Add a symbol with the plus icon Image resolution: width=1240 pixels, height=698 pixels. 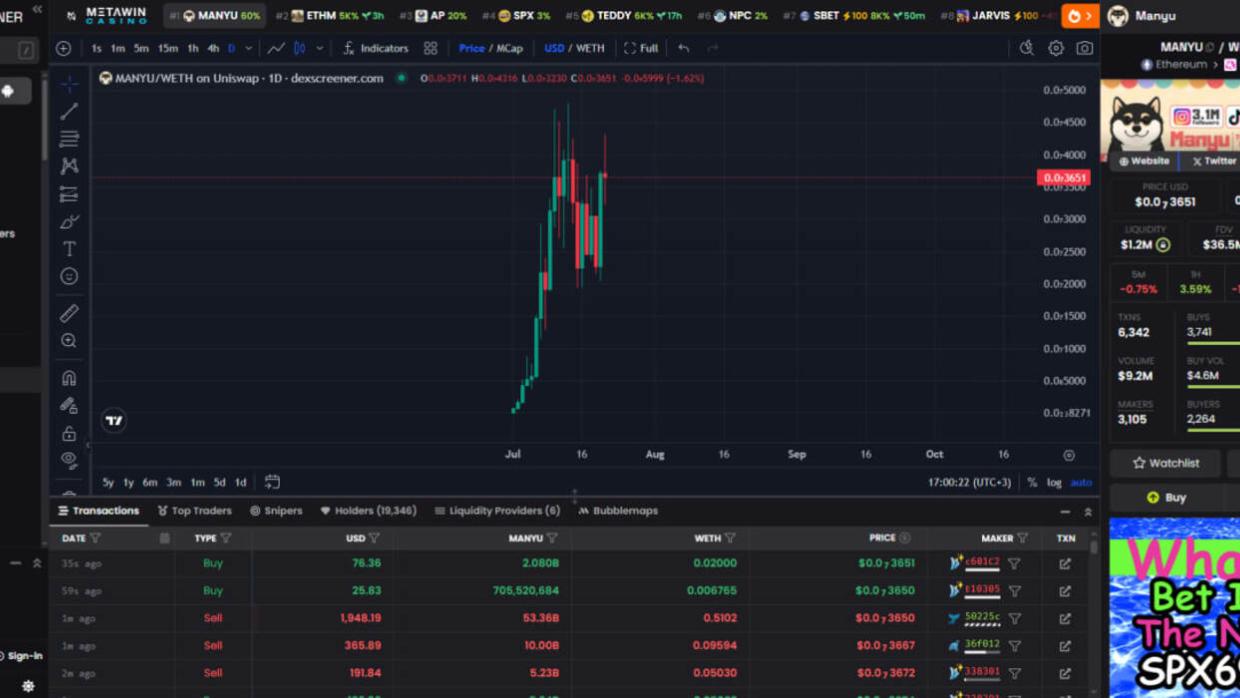64,48
